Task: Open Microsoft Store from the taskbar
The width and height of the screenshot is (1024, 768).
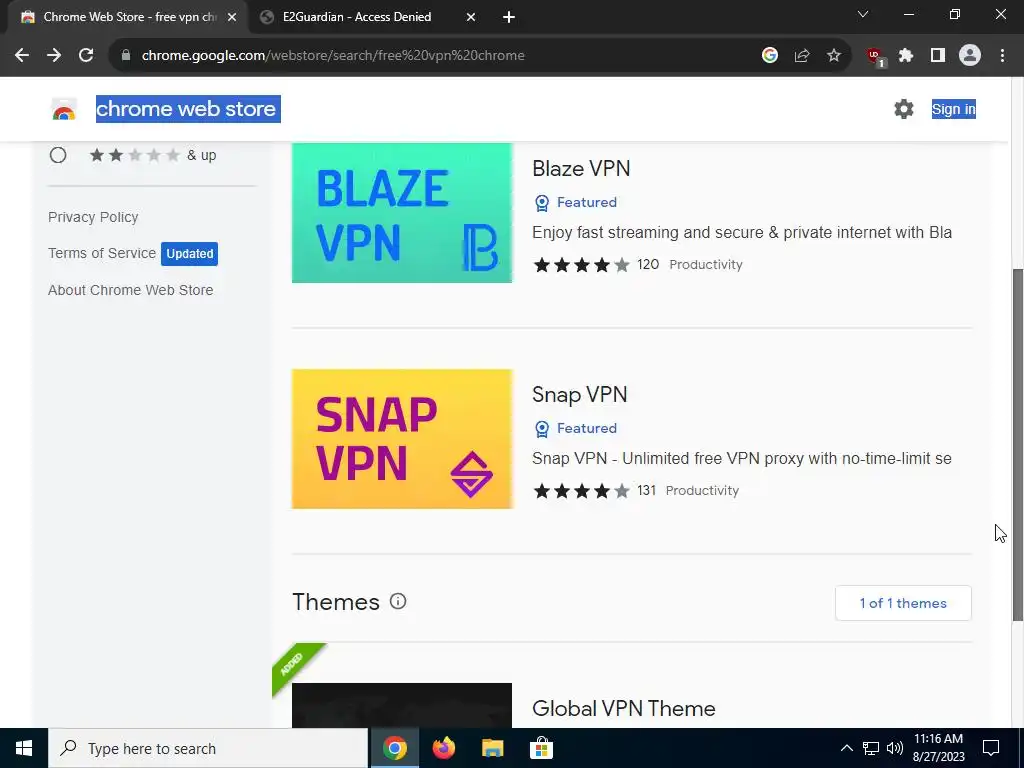Action: [541, 748]
